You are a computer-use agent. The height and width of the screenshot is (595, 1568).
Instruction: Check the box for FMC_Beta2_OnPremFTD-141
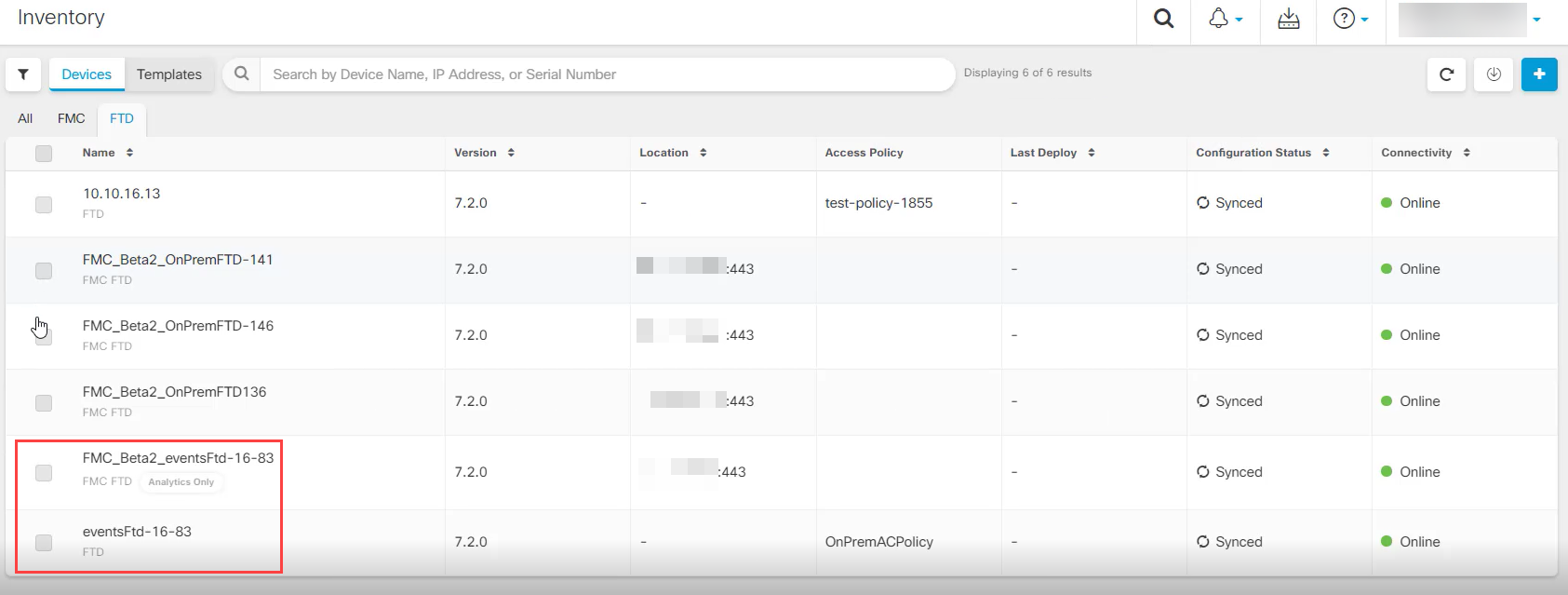point(44,270)
